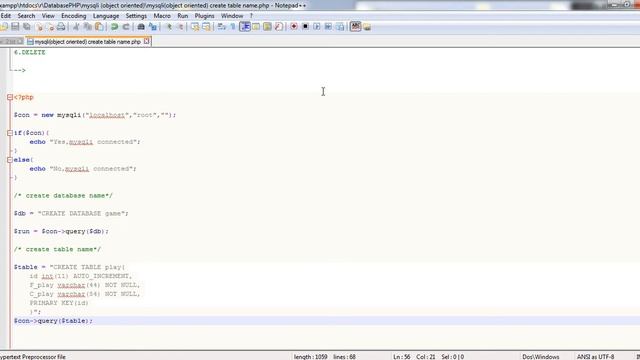Click the PRIMARY KEY(id) line
The width and height of the screenshot is (640, 360).
[x=59, y=303]
